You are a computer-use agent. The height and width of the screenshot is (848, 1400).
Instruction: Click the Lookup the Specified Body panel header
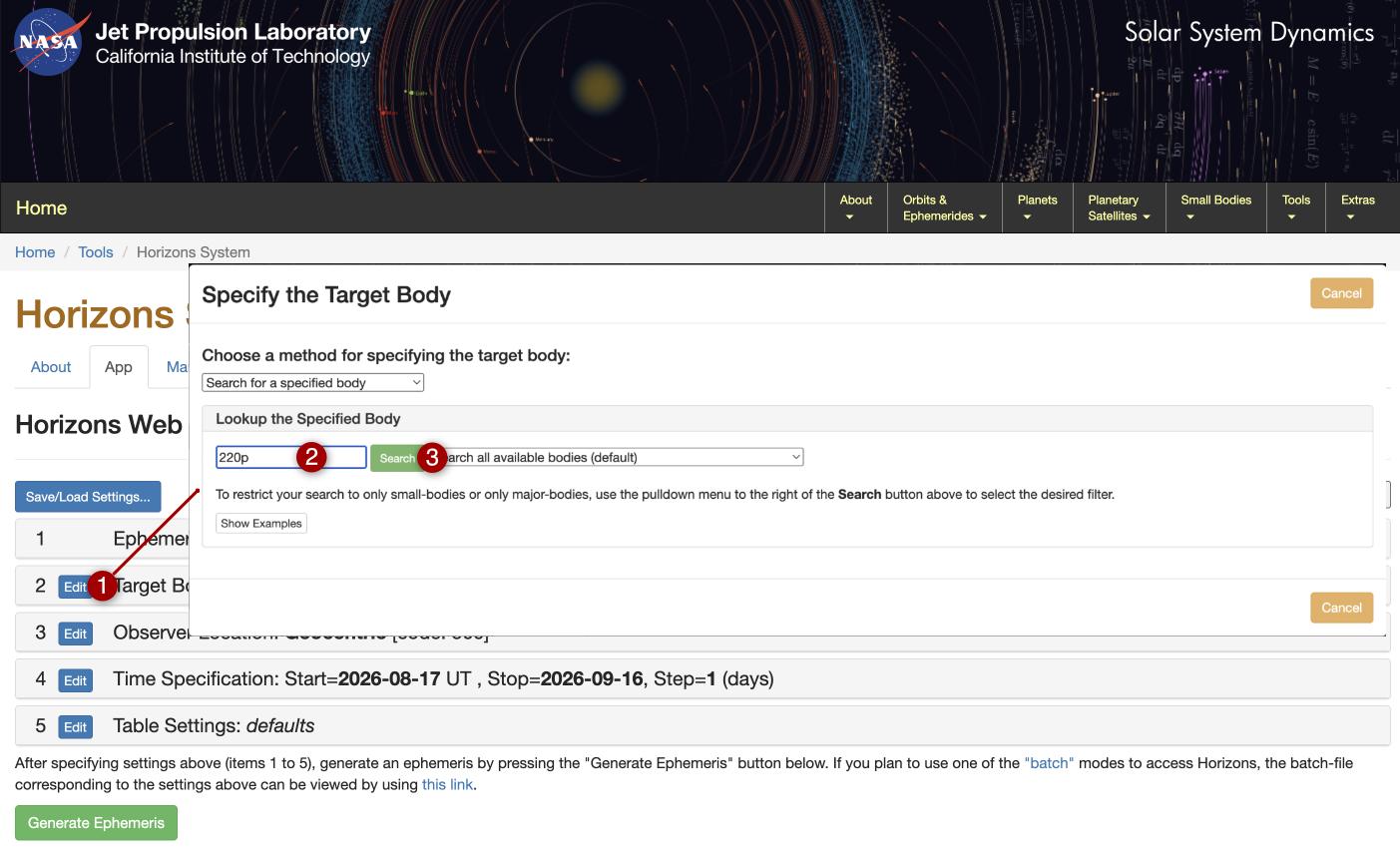[x=787, y=419]
